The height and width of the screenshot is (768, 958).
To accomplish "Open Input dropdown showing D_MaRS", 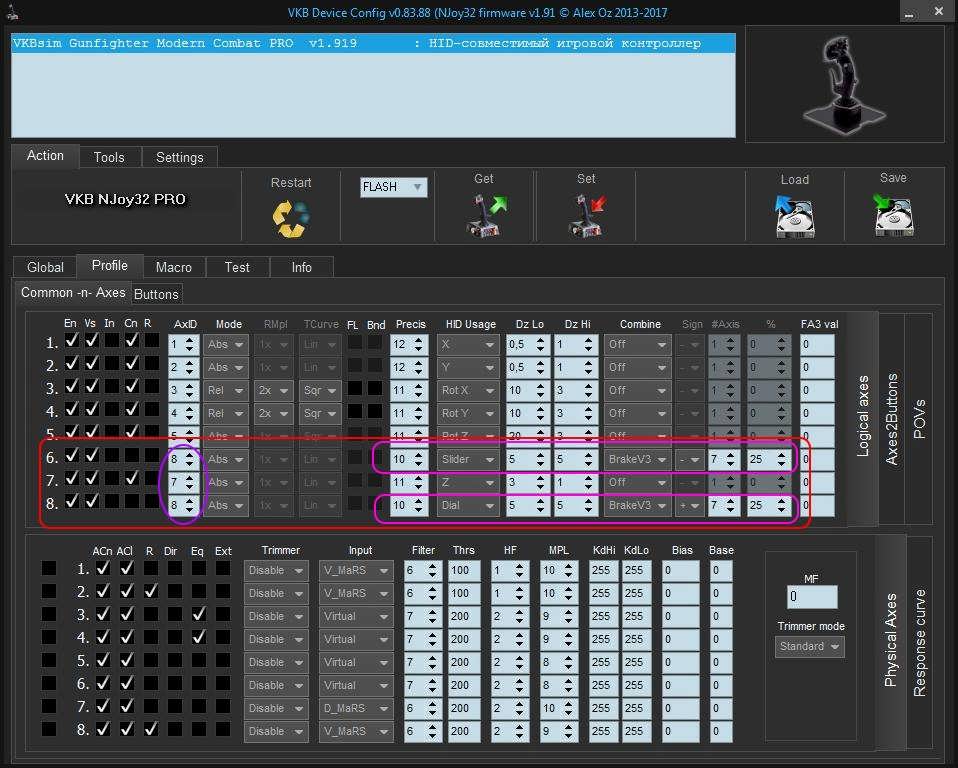I will [356, 709].
